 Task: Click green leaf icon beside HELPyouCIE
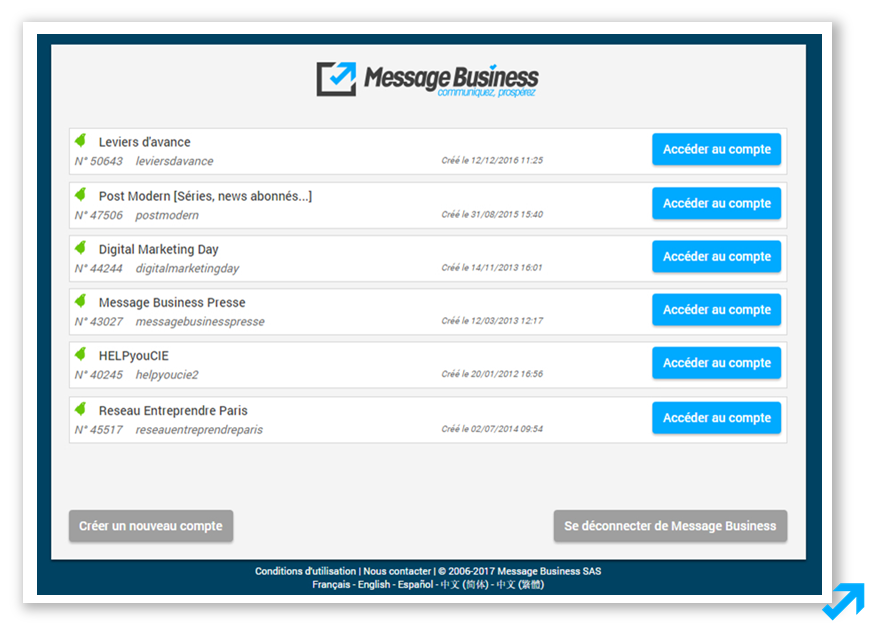(x=81, y=354)
